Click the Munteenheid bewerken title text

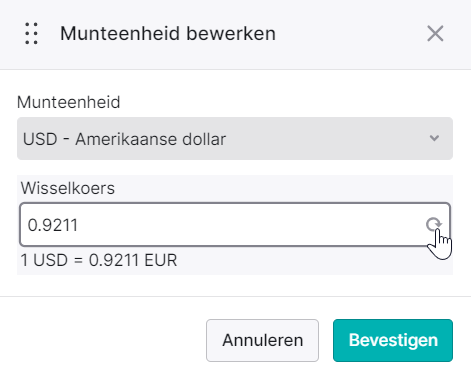[x=168, y=34]
